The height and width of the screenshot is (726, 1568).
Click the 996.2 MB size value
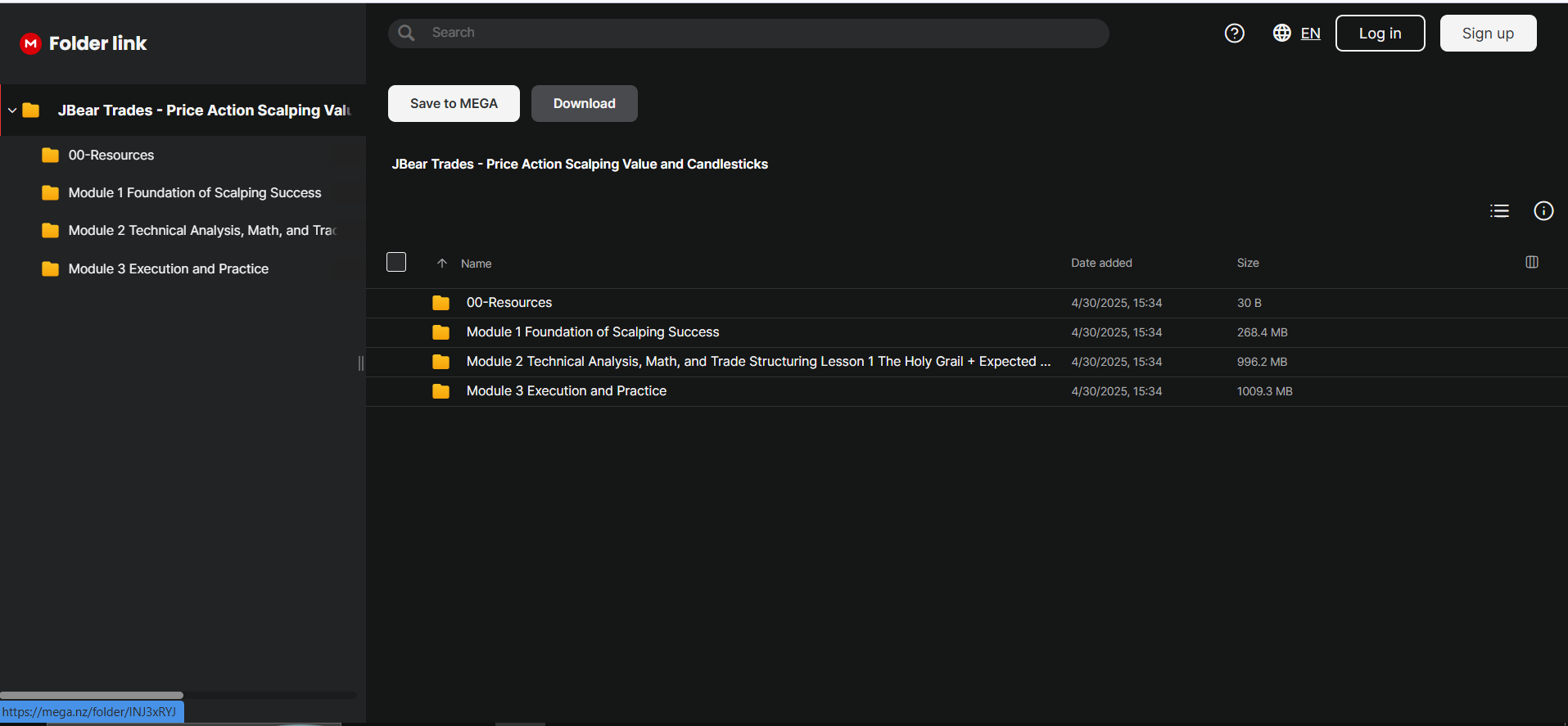(1263, 362)
